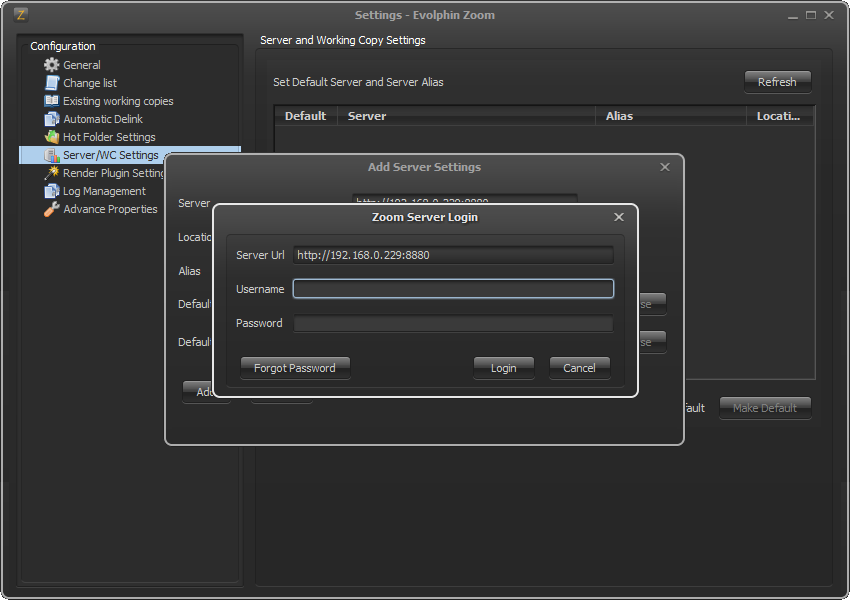This screenshot has height=600, width=850.
Task: Cancel the Zoom Server Login
Action: 579,368
